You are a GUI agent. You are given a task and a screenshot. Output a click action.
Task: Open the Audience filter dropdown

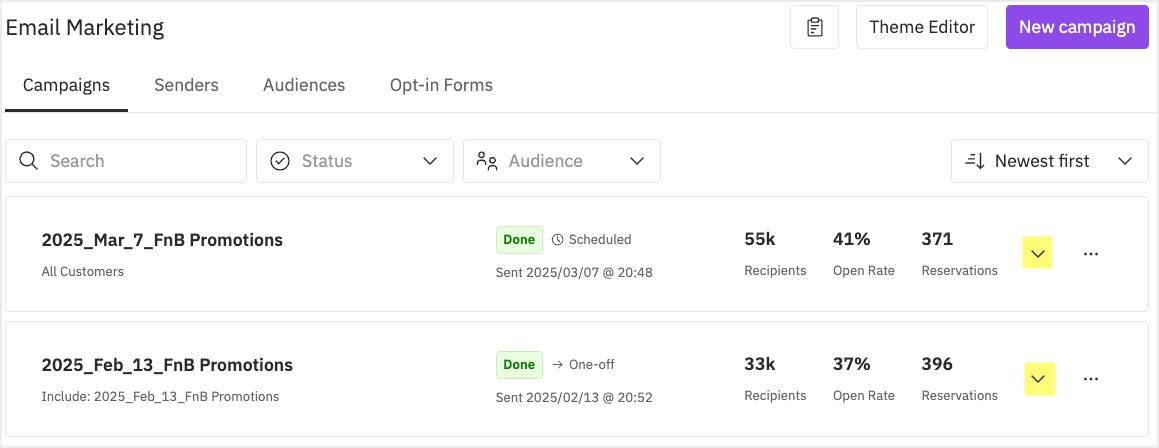click(562, 160)
